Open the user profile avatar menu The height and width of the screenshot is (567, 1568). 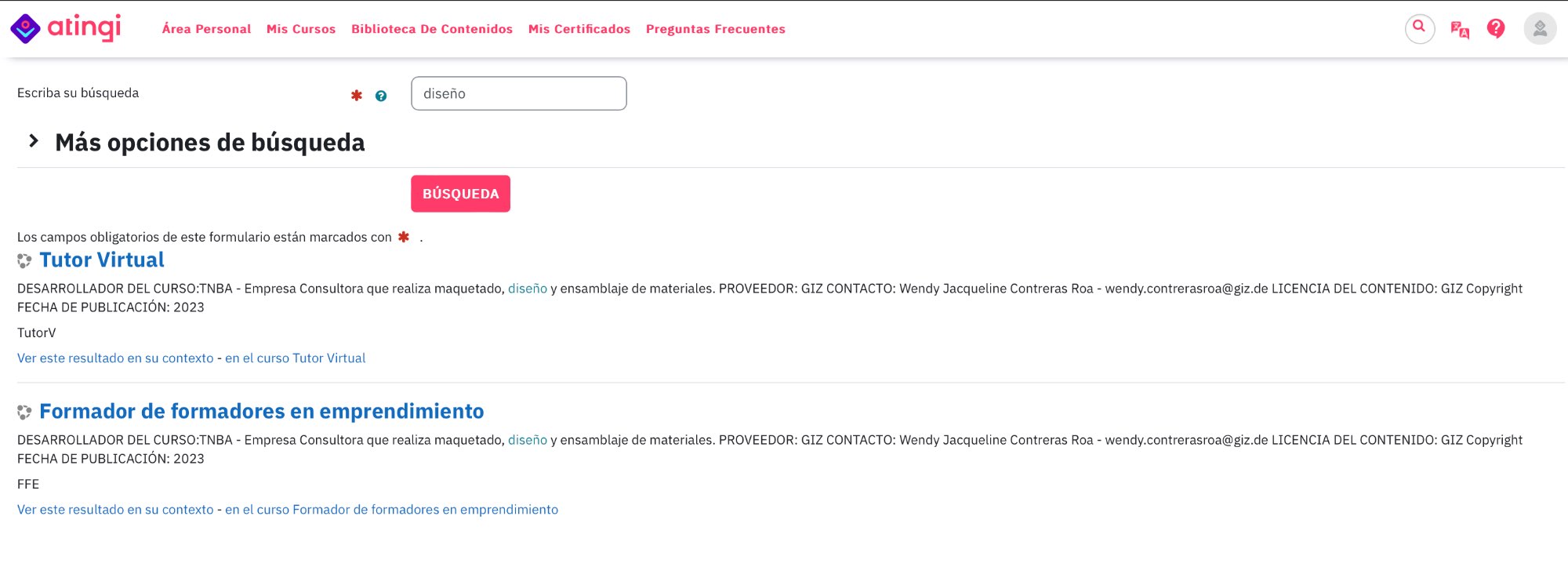click(x=1540, y=29)
